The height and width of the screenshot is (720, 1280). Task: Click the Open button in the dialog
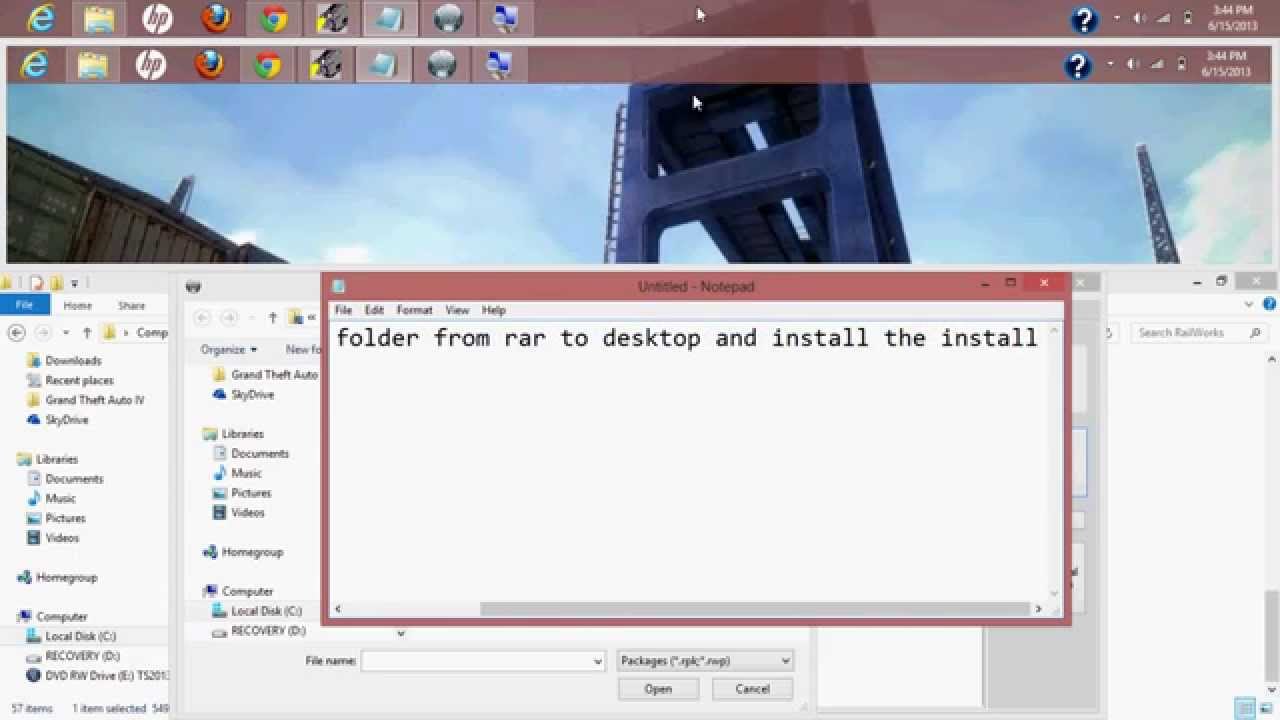658,689
